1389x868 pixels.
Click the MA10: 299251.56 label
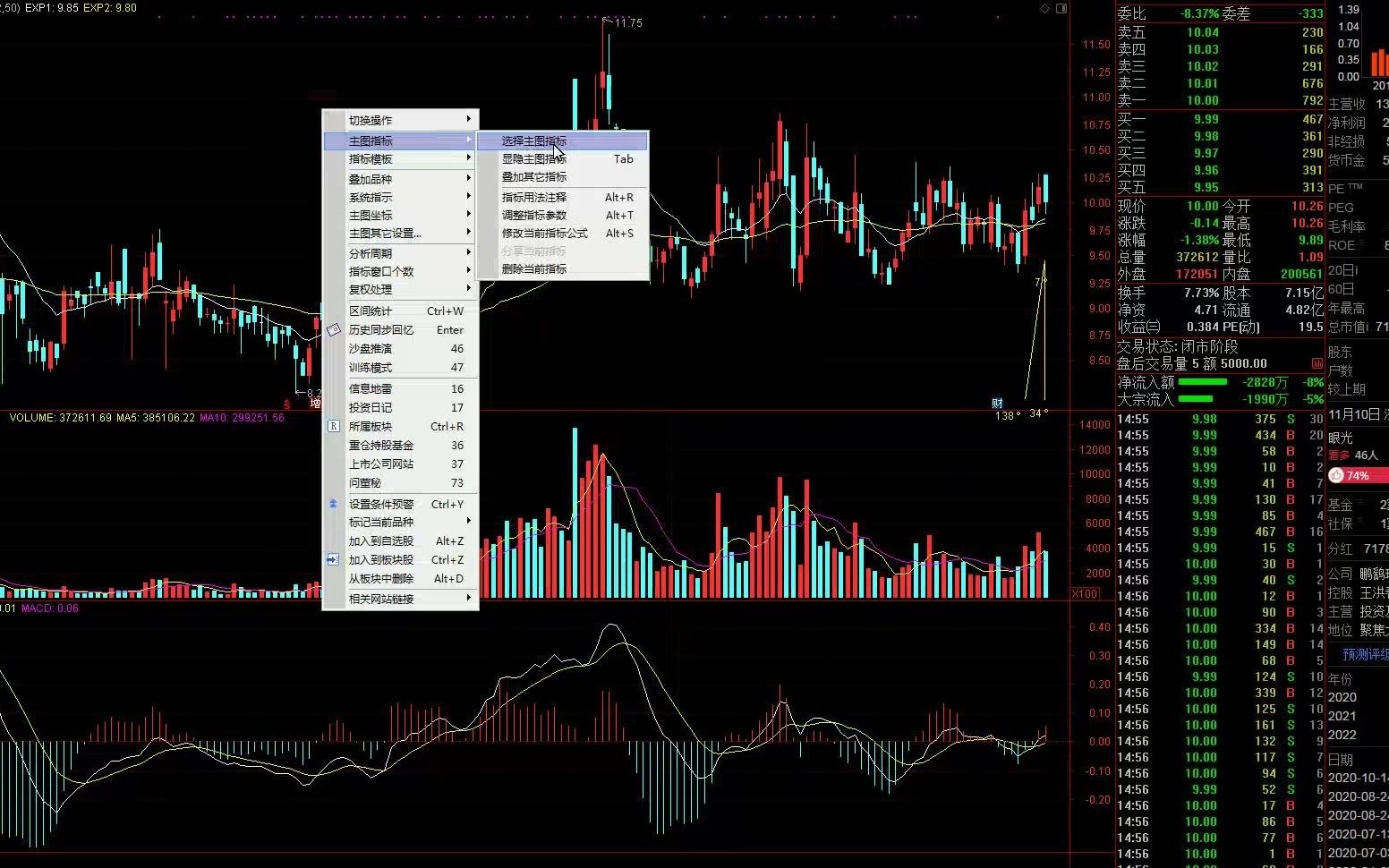242,418
